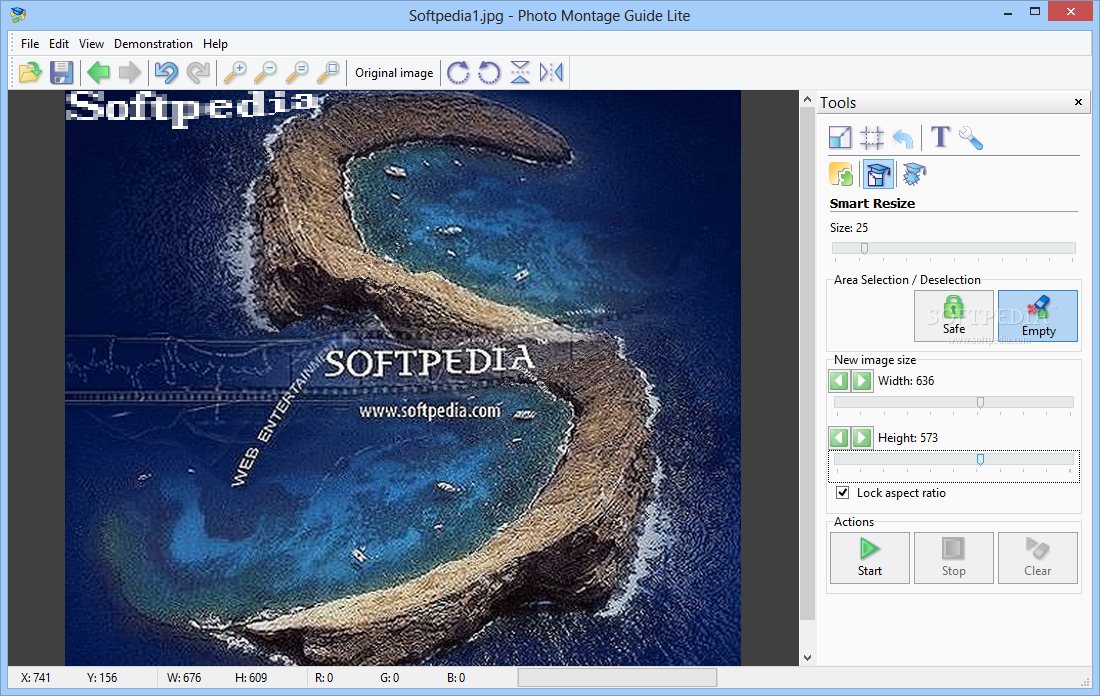Click the 'Y: 156' status bar value
This screenshot has width=1100, height=696.
(102, 678)
